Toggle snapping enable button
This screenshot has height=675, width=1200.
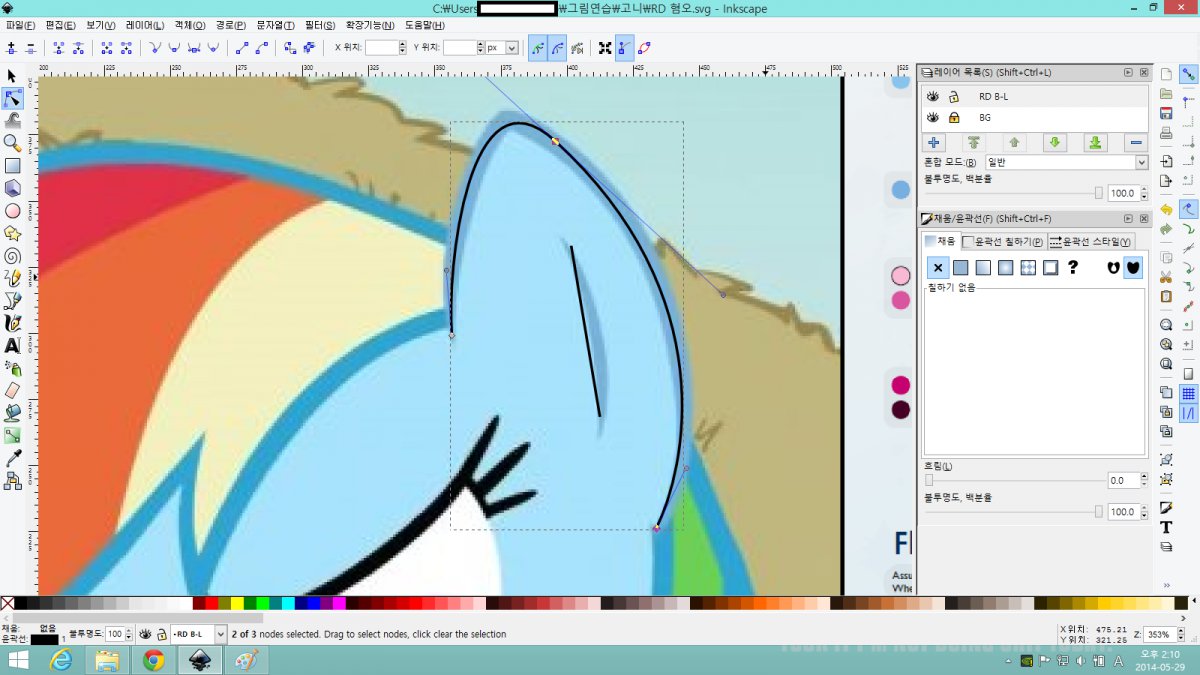tap(1189, 74)
